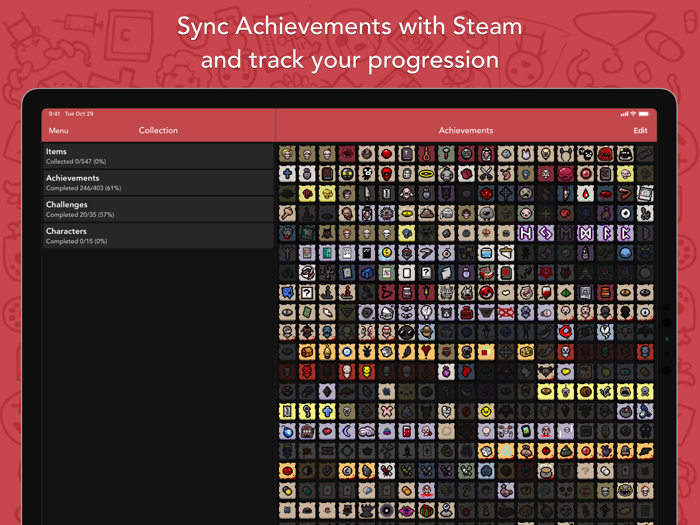Viewport: 700px width, 525px height.
Task: Select the pink lips achievement
Action: (407, 510)
